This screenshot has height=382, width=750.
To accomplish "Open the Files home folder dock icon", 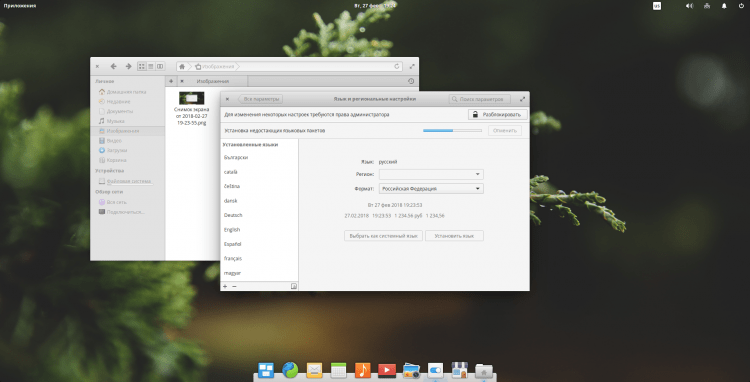I will (484, 371).
